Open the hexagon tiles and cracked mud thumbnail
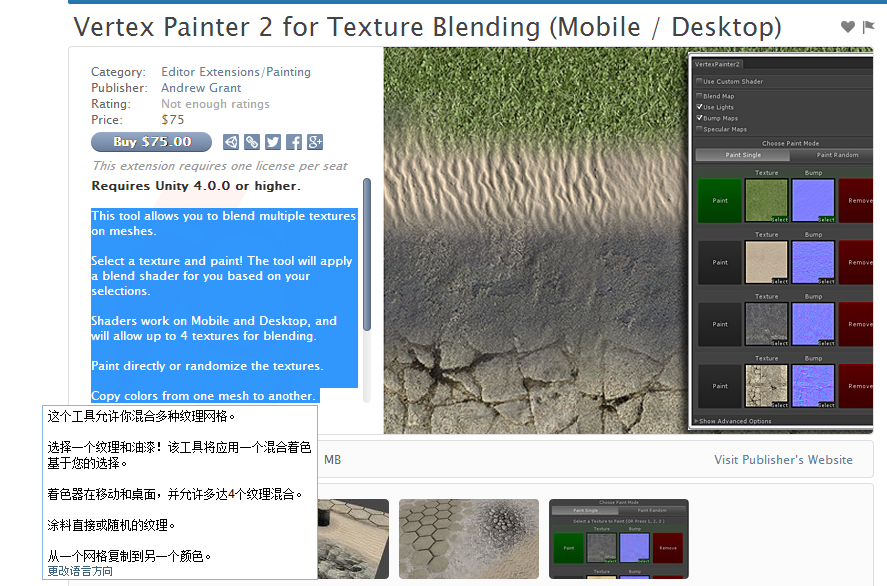This screenshot has width=887, height=586. [x=469, y=538]
